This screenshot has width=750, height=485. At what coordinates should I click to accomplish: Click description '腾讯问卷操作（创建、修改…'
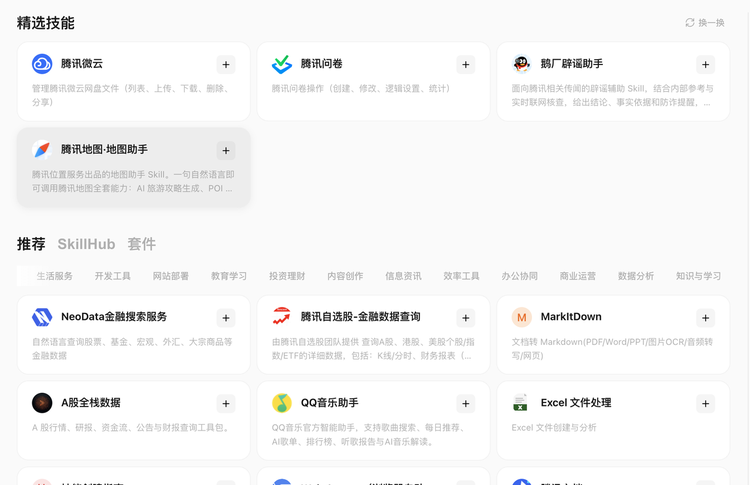(x=361, y=88)
